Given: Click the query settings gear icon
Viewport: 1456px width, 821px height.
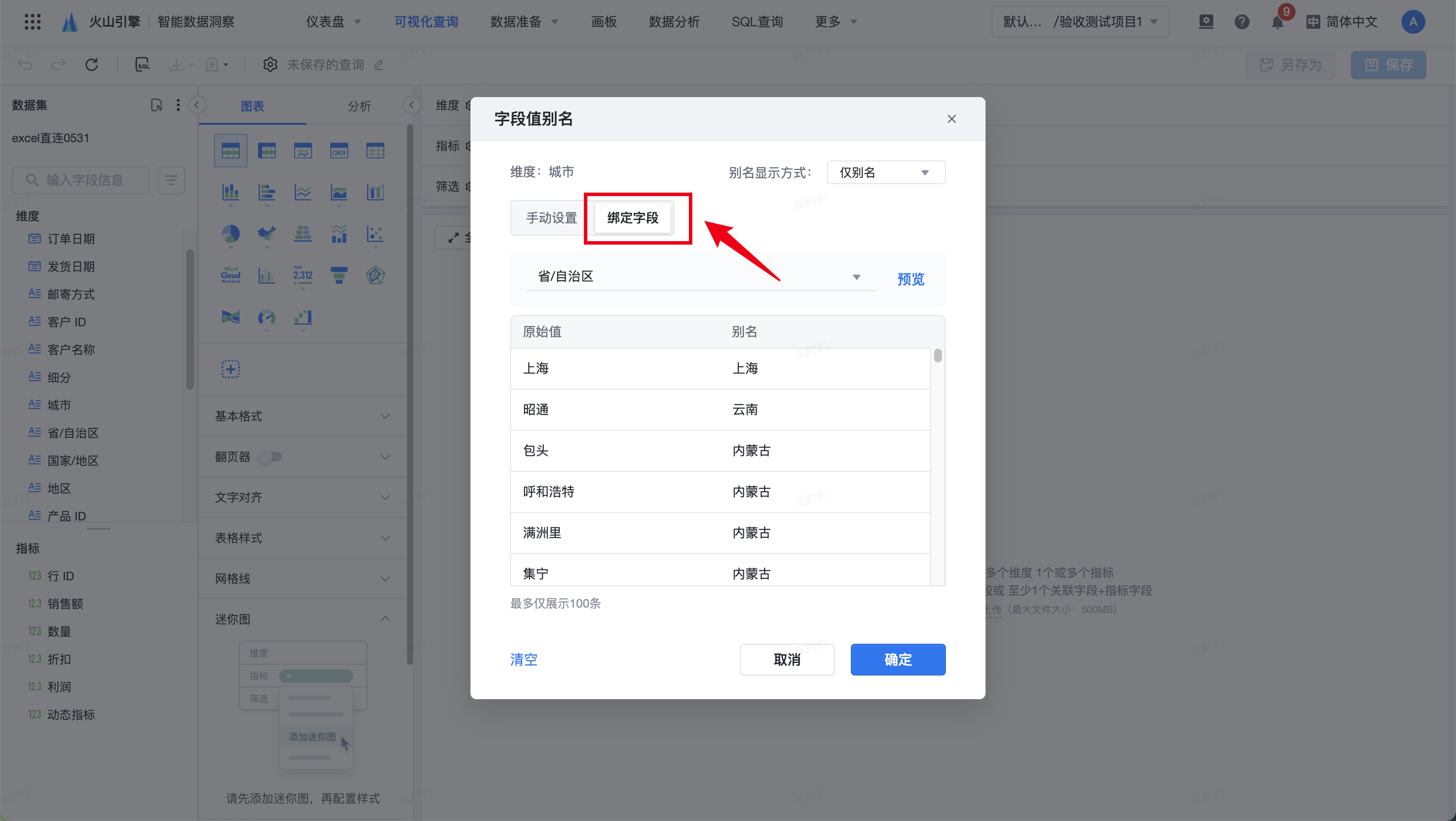Looking at the screenshot, I should (270, 64).
